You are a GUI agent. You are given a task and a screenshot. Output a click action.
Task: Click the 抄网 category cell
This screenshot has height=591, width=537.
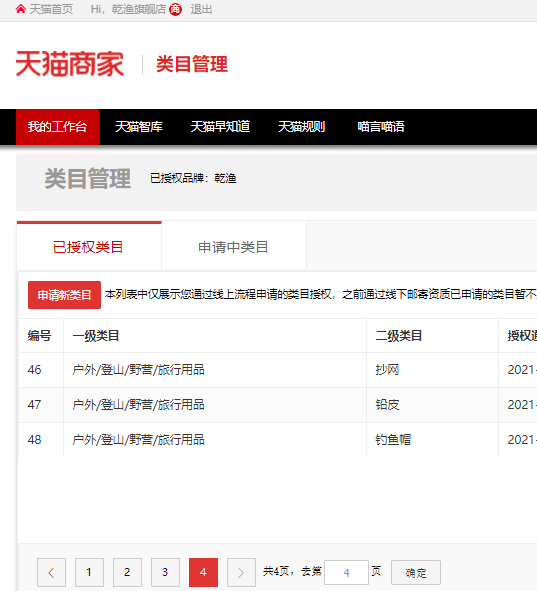pyautogui.click(x=387, y=369)
